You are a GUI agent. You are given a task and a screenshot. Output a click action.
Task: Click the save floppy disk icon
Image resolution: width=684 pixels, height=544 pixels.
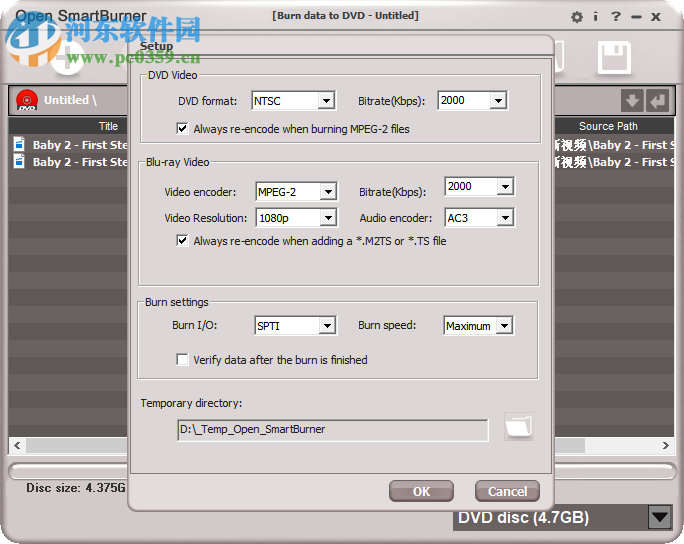pos(614,57)
